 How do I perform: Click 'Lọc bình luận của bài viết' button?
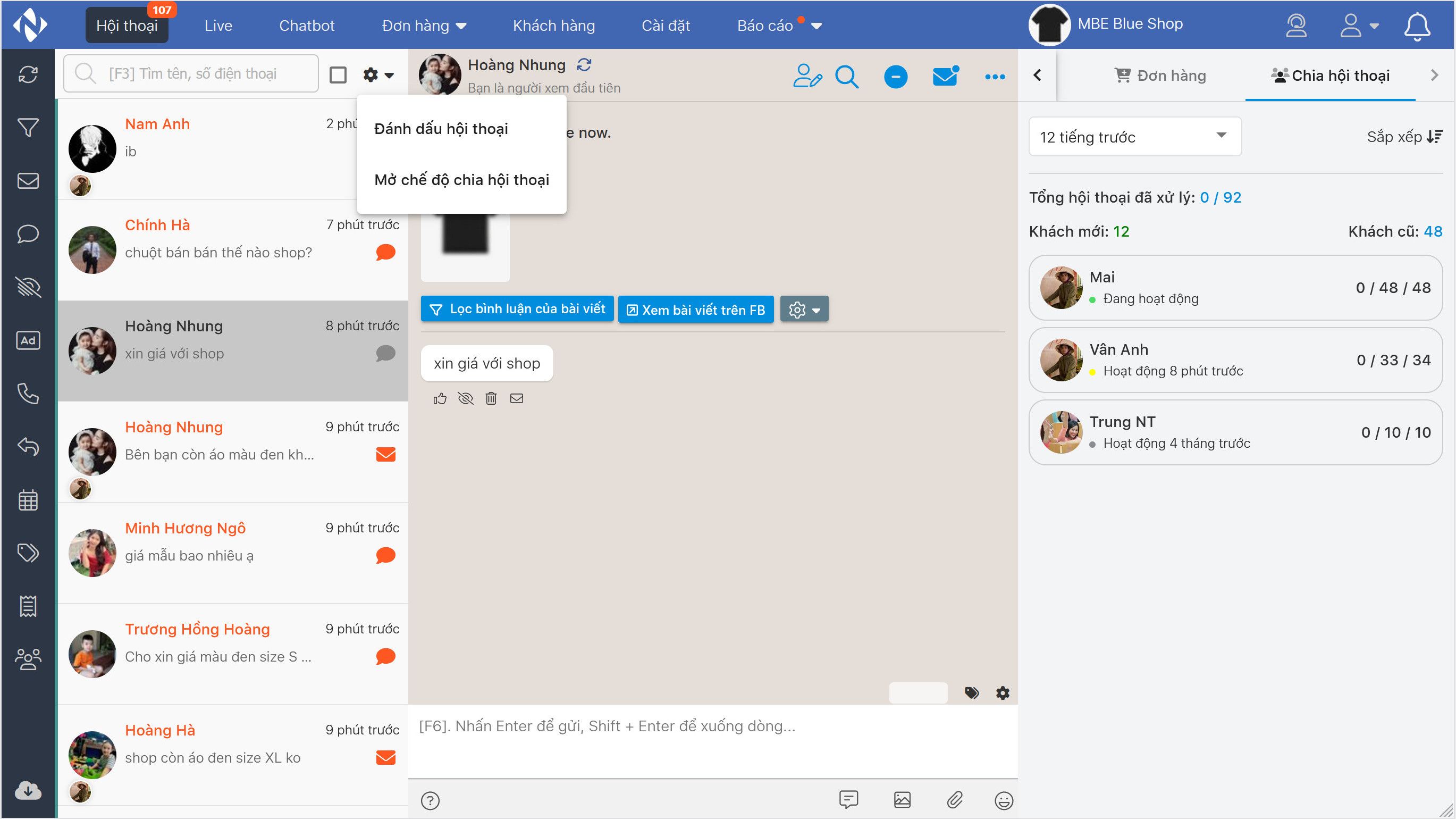click(517, 309)
